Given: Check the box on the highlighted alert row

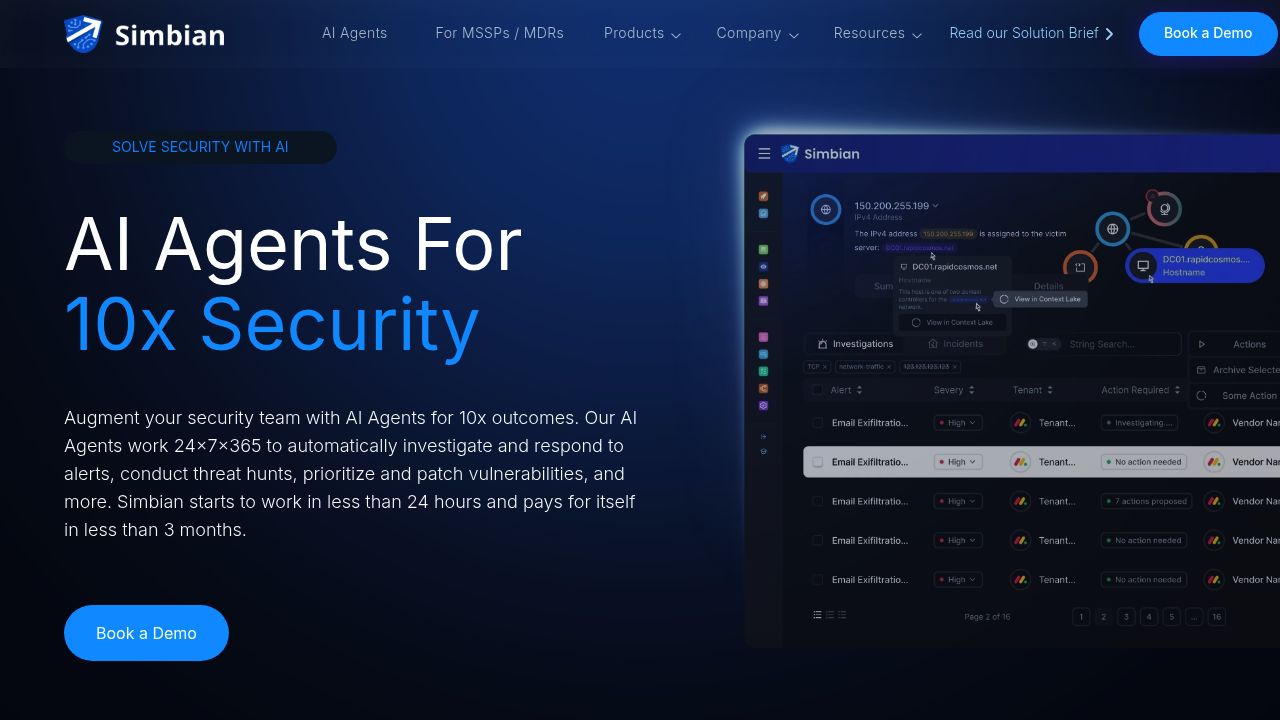Looking at the screenshot, I should click(x=817, y=462).
